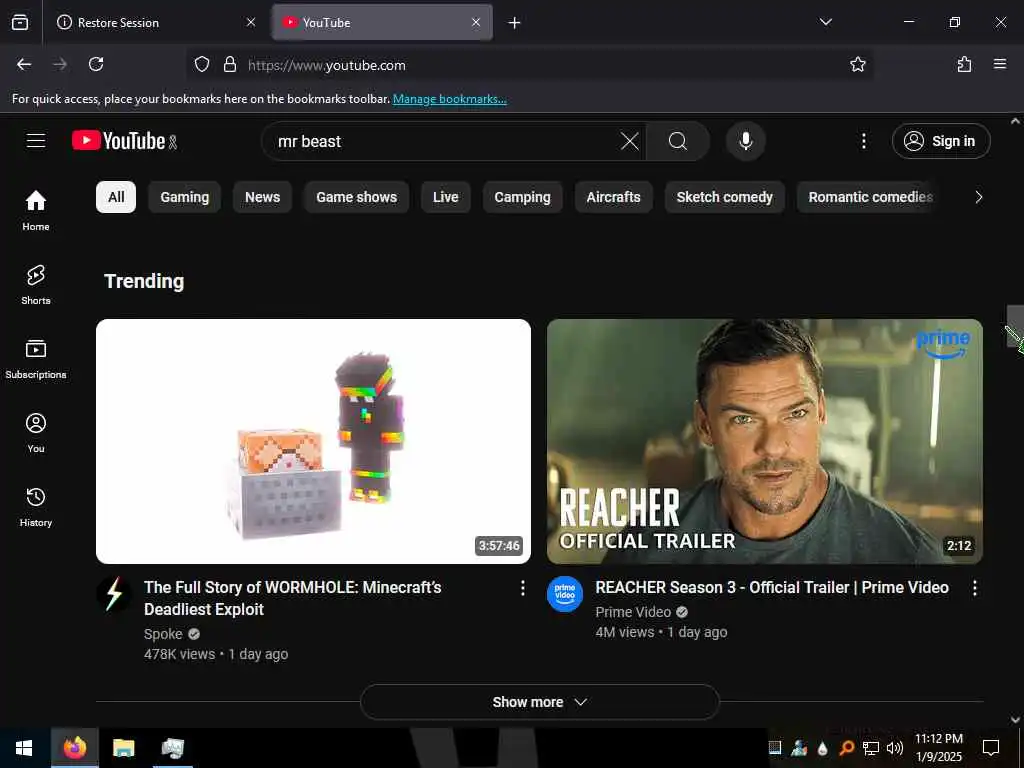Open Spoke channel name link
This screenshot has width=1024, height=768.
pyautogui.click(x=163, y=634)
